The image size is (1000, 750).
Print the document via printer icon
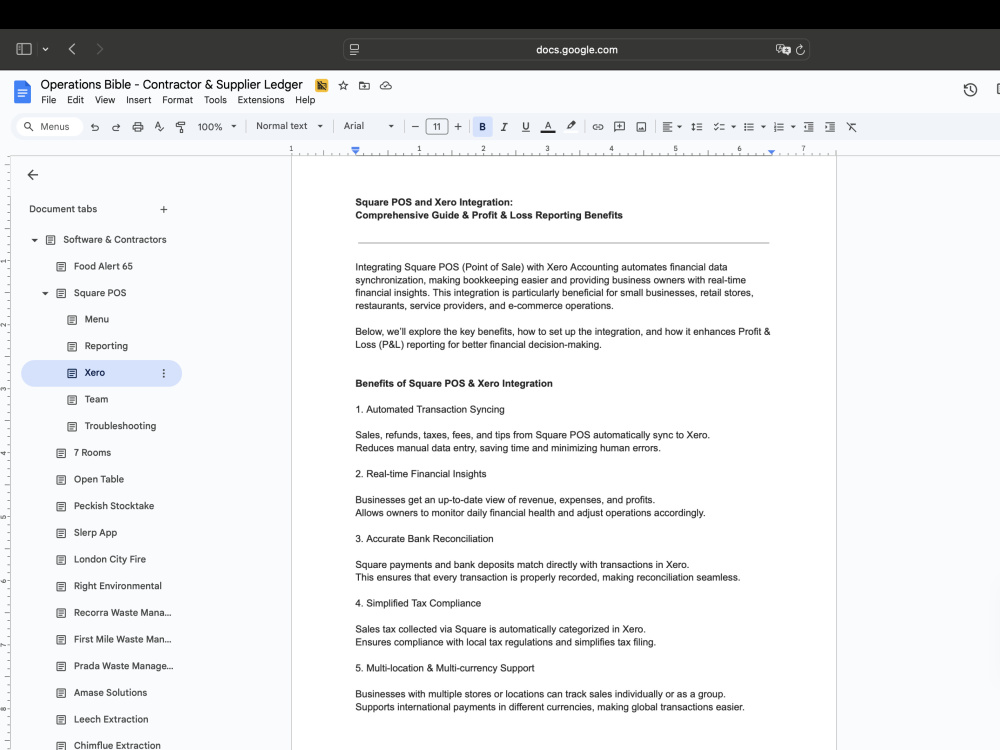pyautogui.click(x=137, y=127)
